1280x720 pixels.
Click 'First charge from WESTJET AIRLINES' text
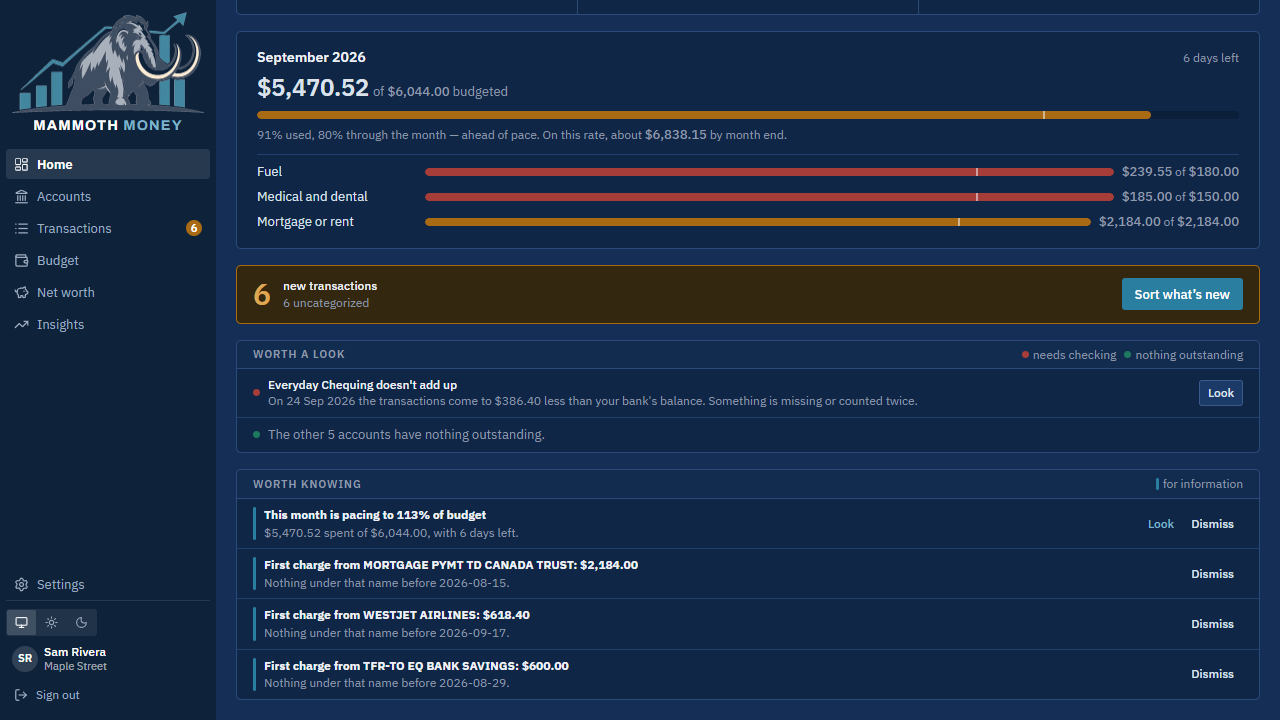tap(397, 615)
